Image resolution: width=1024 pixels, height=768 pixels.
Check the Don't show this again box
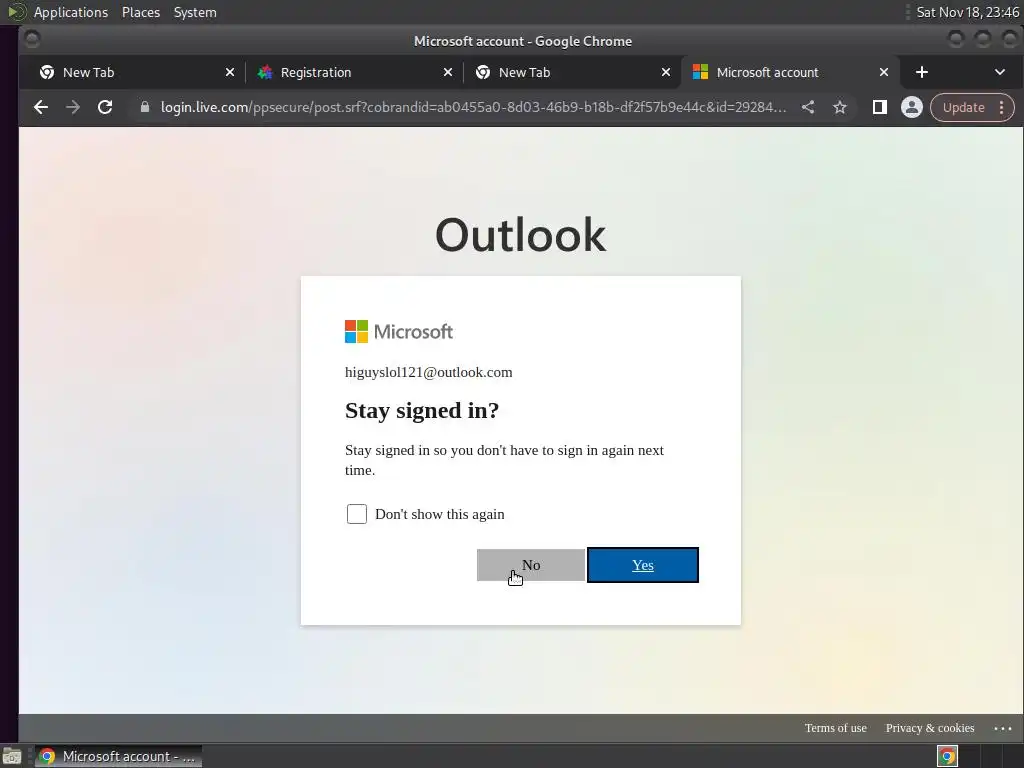coord(357,514)
